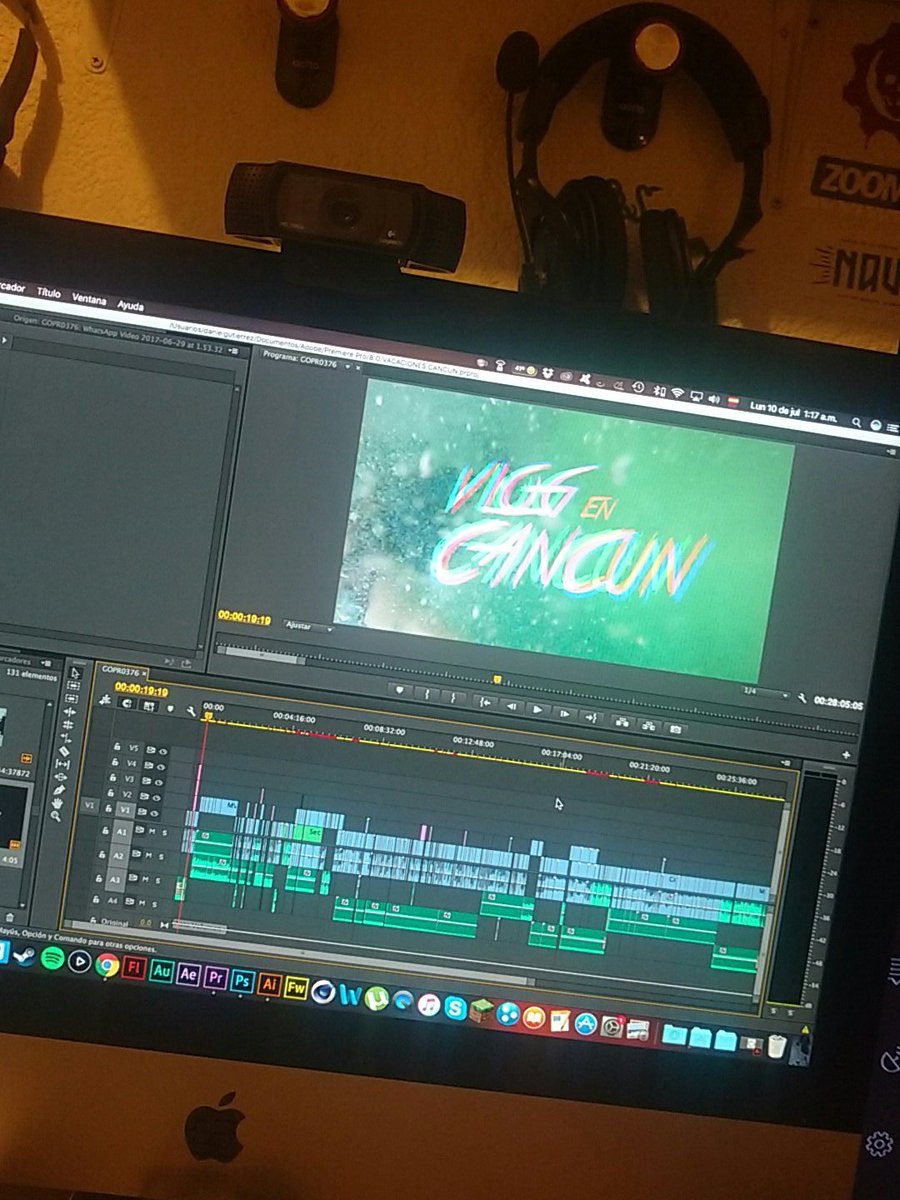Toggle Snap magnet in the timeline
Viewport: 900px width, 1200px height.
tap(127, 703)
